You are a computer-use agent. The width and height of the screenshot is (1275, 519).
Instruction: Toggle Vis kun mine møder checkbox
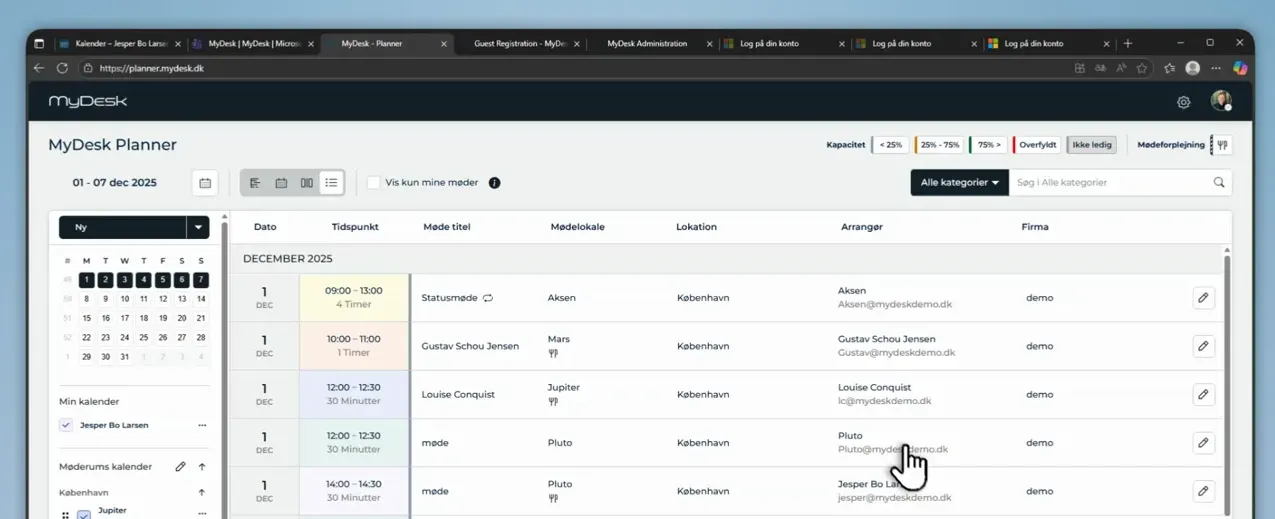pos(373,183)
